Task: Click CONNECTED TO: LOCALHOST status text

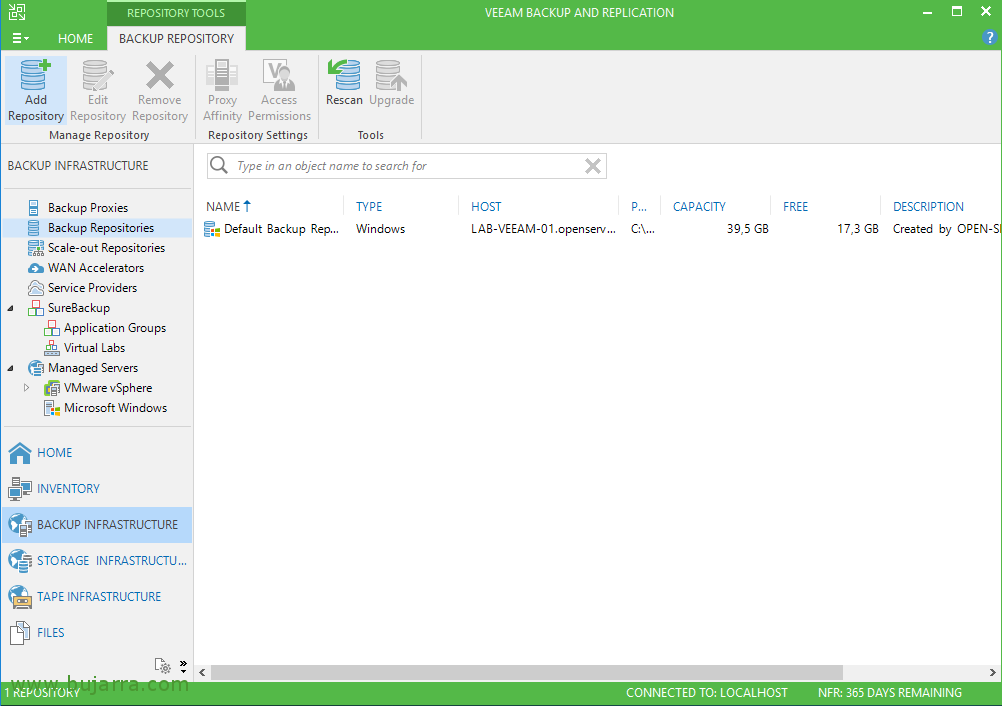Action: click(707, 693)
